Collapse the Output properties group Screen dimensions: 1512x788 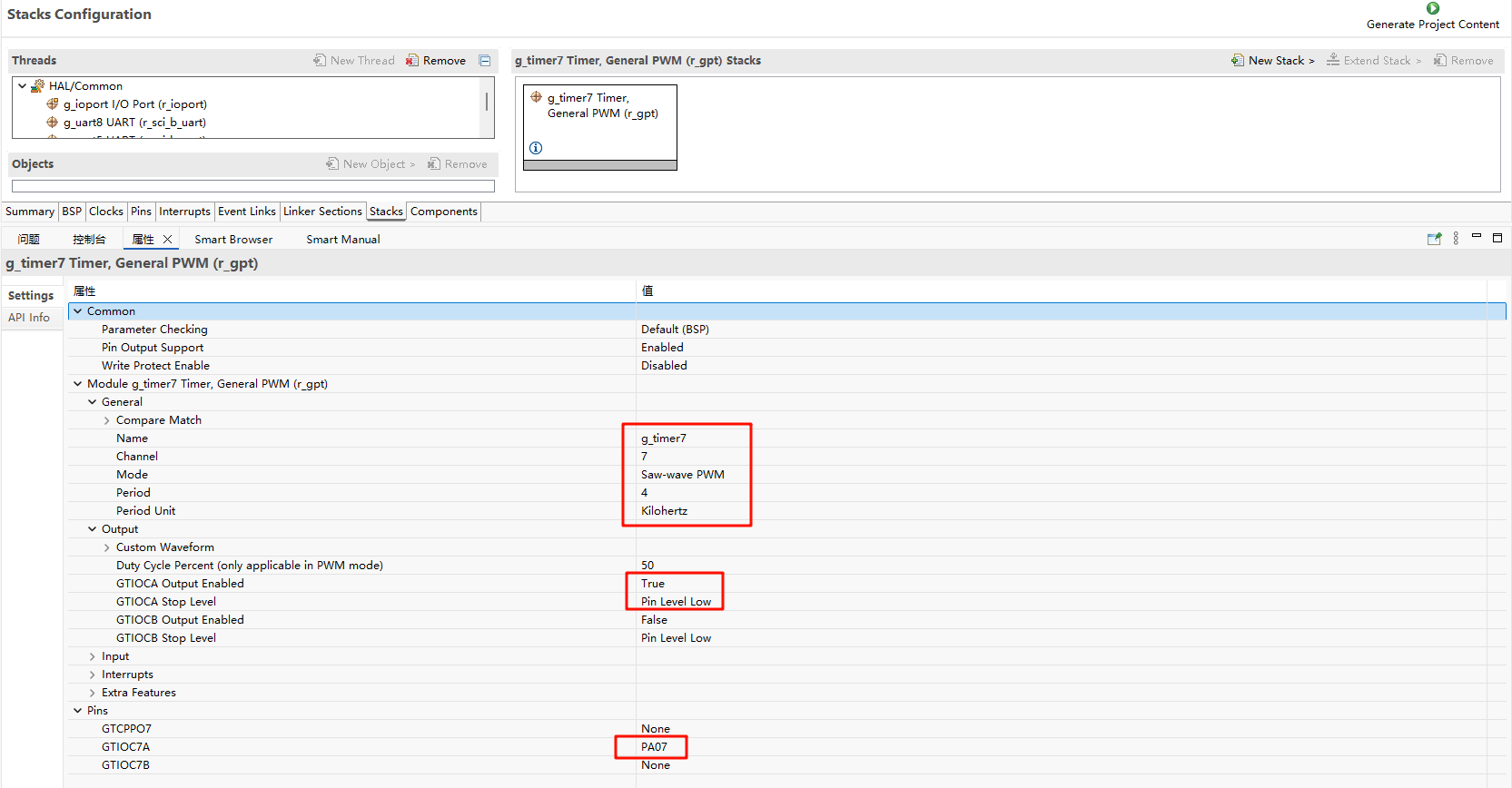tap(93, 529)
